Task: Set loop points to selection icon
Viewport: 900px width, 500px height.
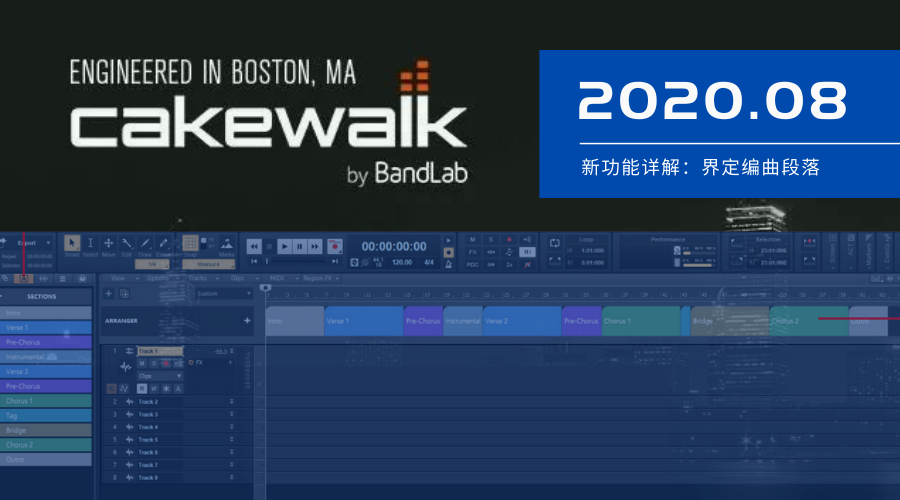Action: point(554,261)
